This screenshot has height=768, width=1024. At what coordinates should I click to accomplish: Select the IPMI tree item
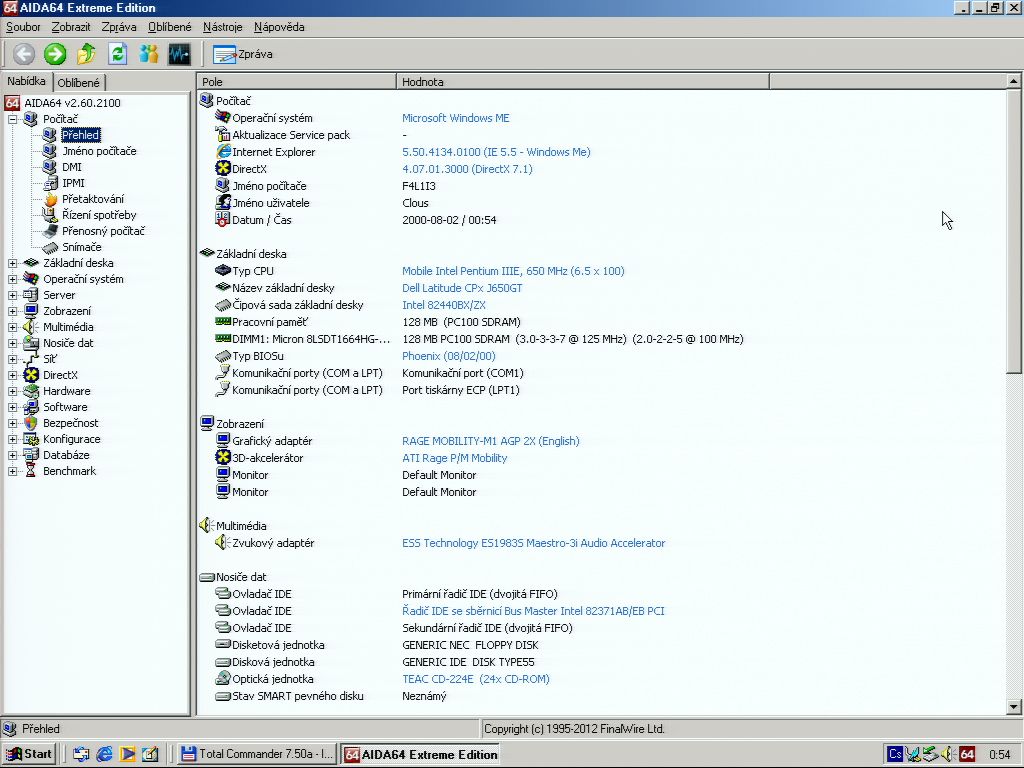(73, 183)
